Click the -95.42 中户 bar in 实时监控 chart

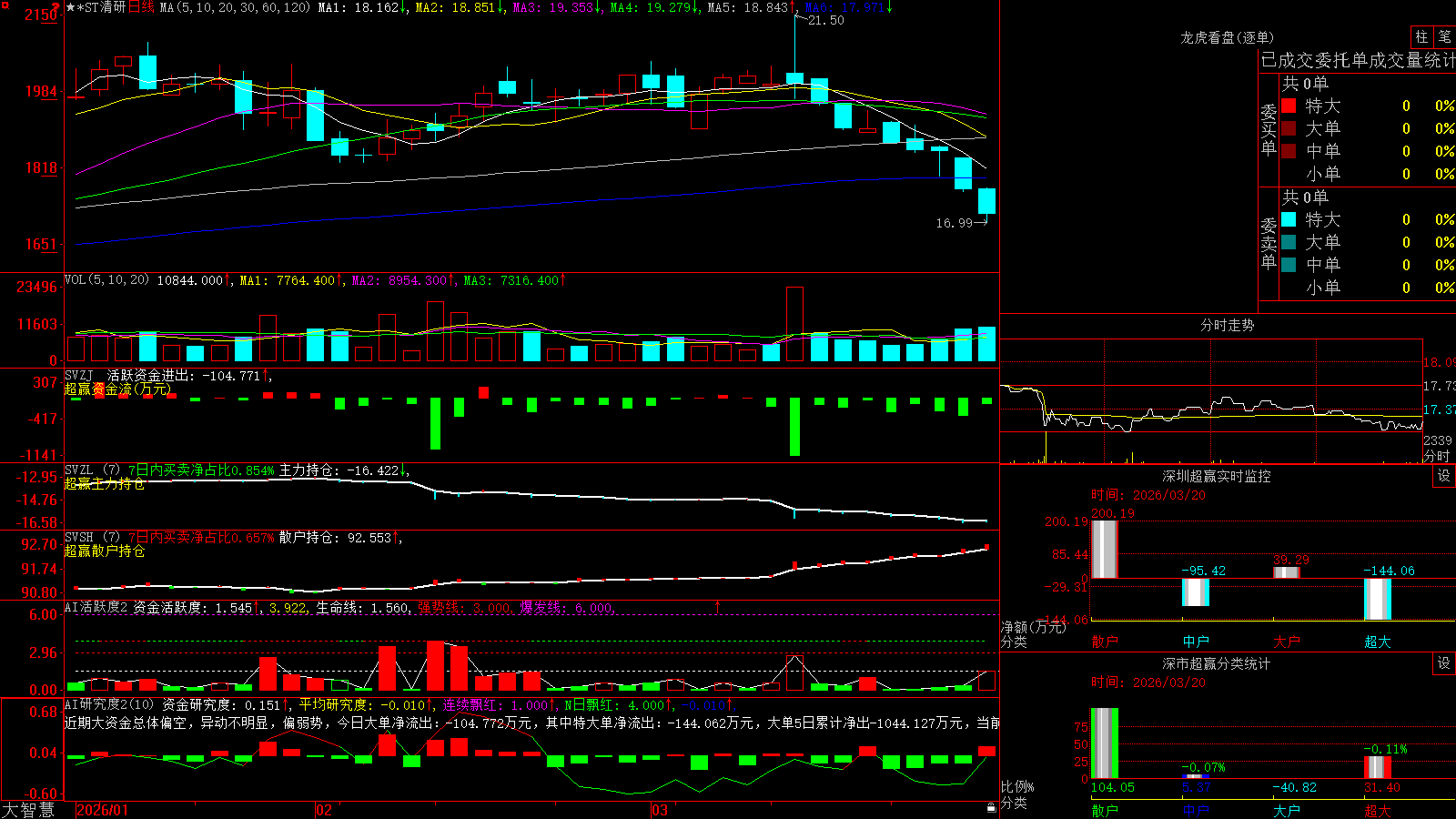[1196, 592]
